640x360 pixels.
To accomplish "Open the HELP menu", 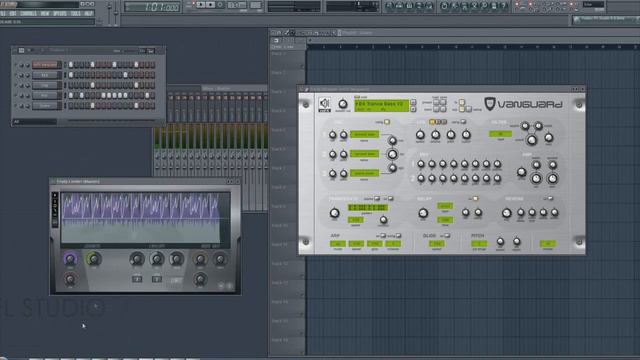I will point(88,13).
